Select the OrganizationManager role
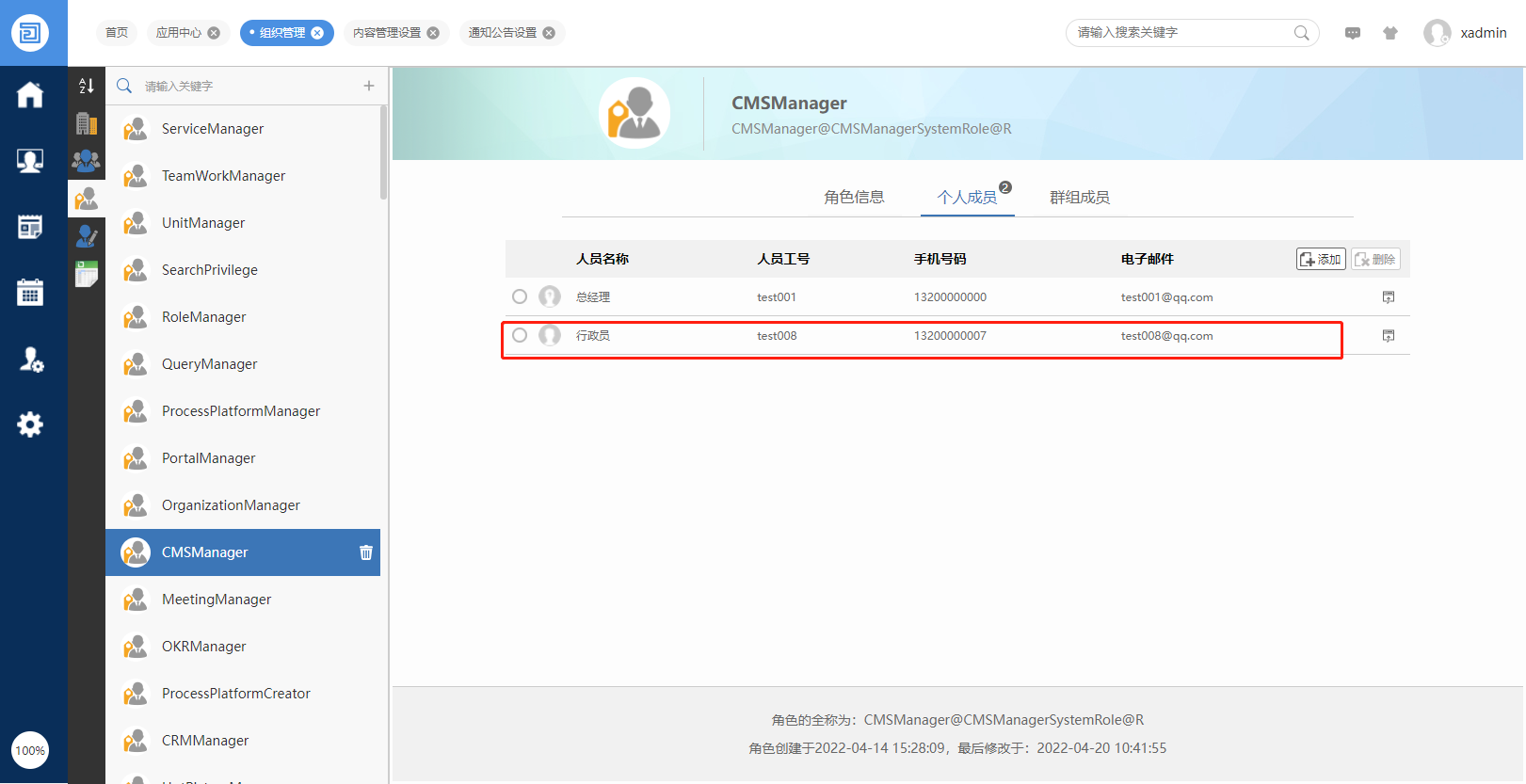 pos(243,505)
